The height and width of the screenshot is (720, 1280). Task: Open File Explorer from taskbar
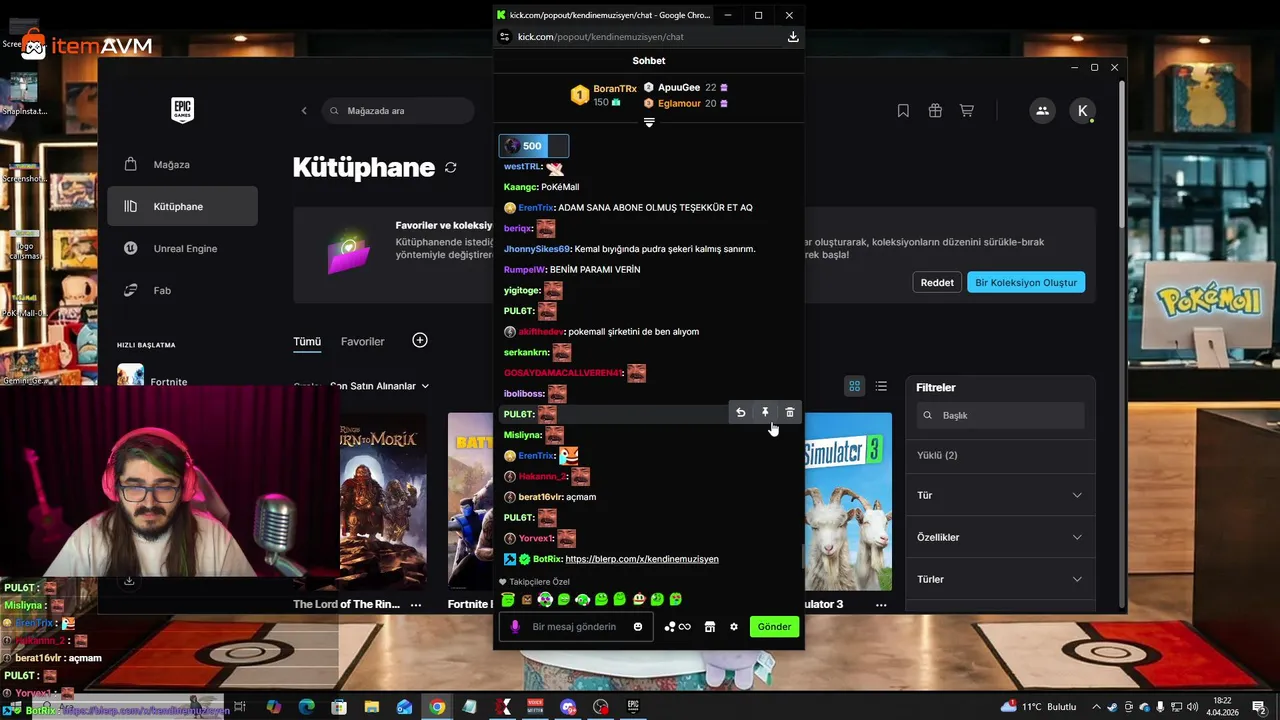coord(372,707)
